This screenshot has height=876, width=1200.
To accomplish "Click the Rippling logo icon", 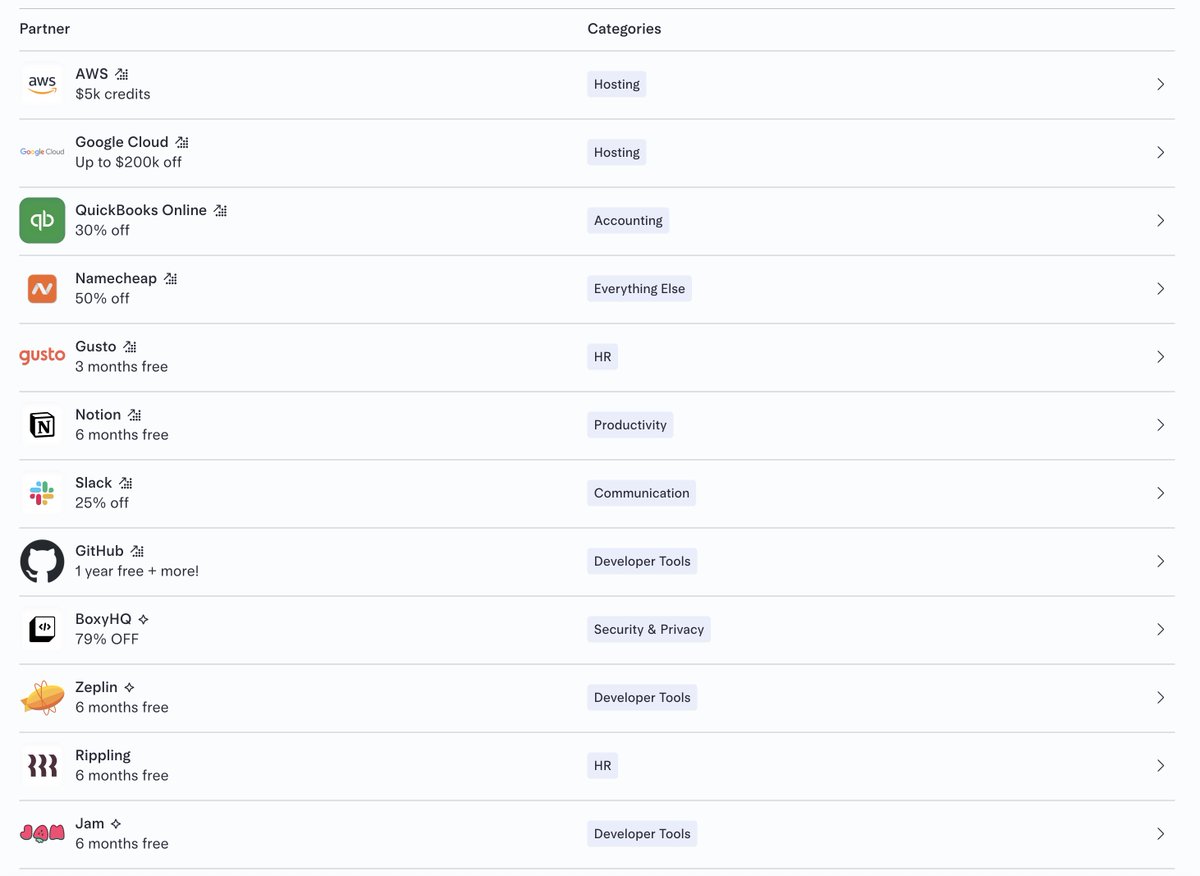I will [42, 765].
